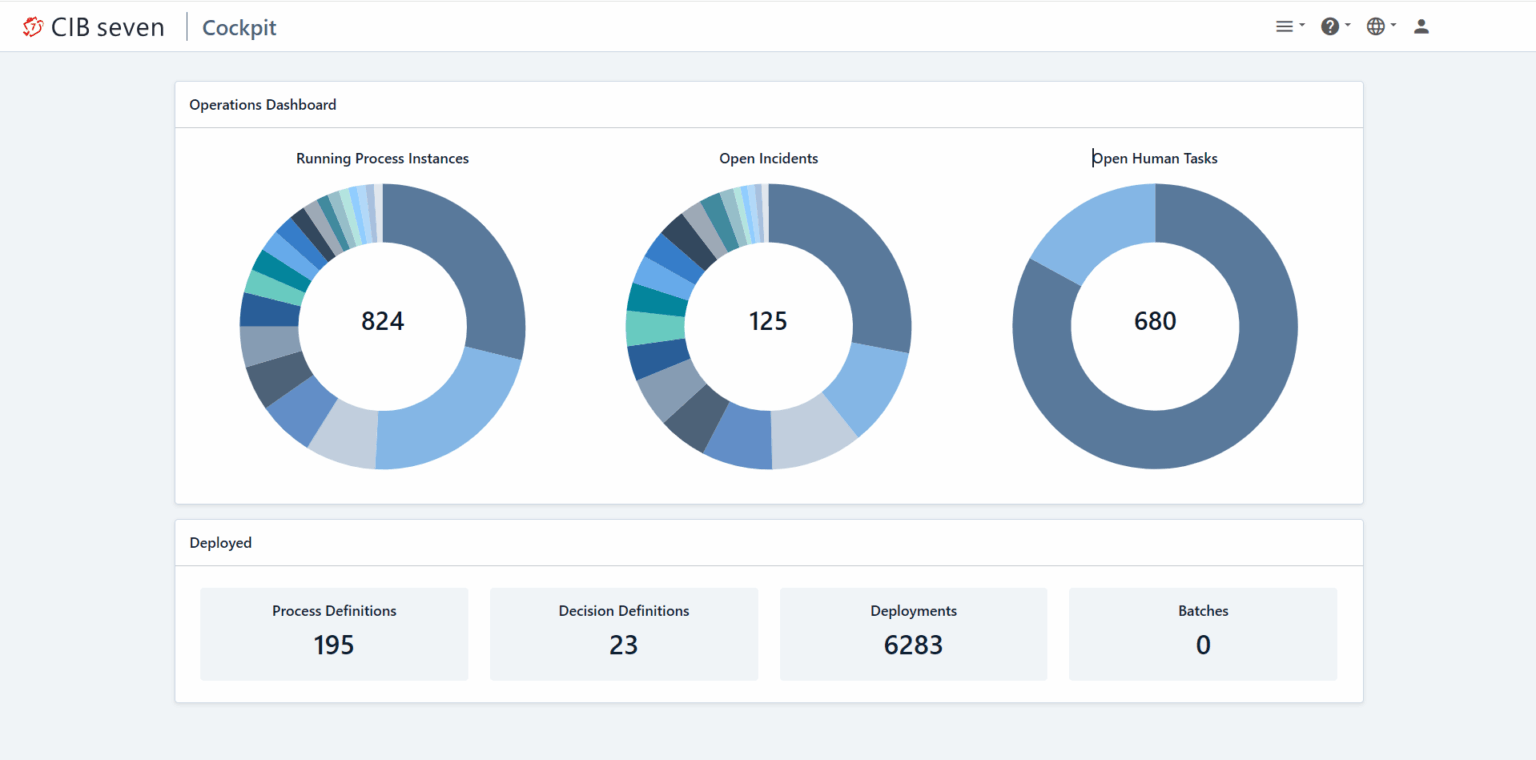Expand the dropdown caret beside the hamburger menu
This screenshot has height=760, width=1536.
1302,27
